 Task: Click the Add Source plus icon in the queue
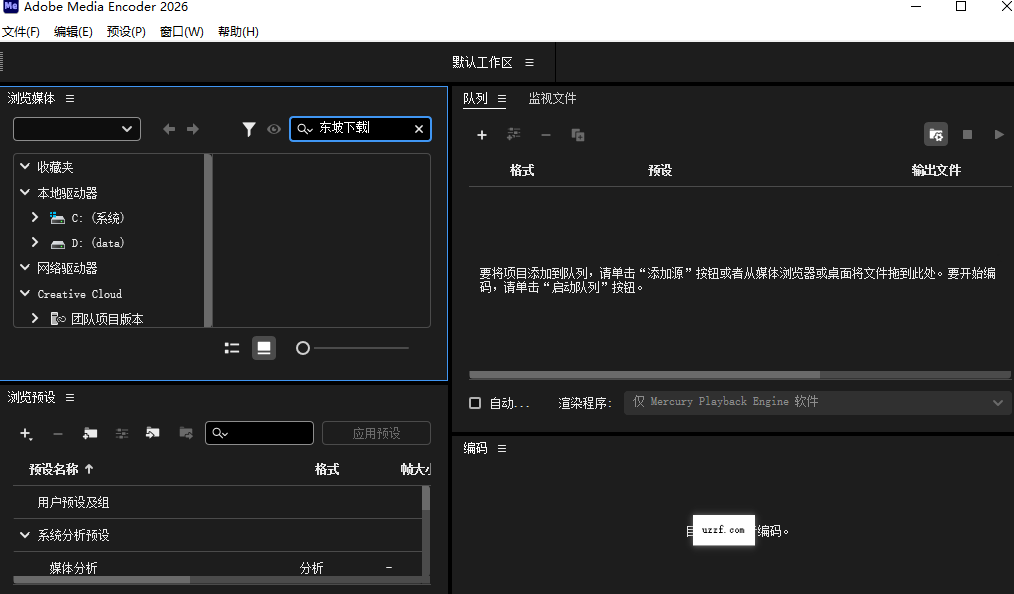(x=482, y=134)
